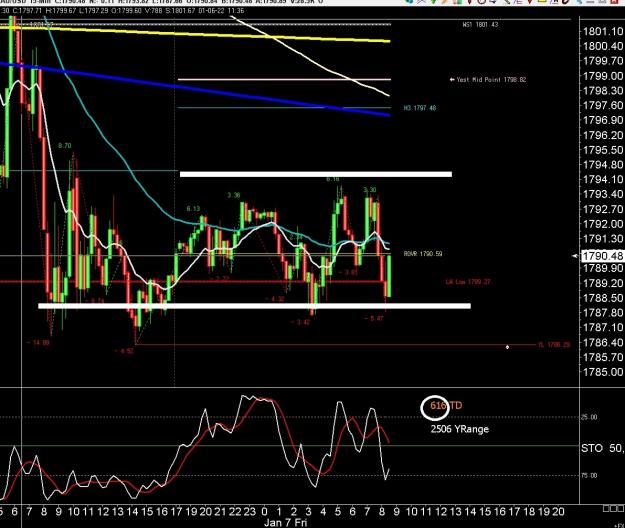
Task: Click the 1801.10 price axis label
Action: point(603,32)
